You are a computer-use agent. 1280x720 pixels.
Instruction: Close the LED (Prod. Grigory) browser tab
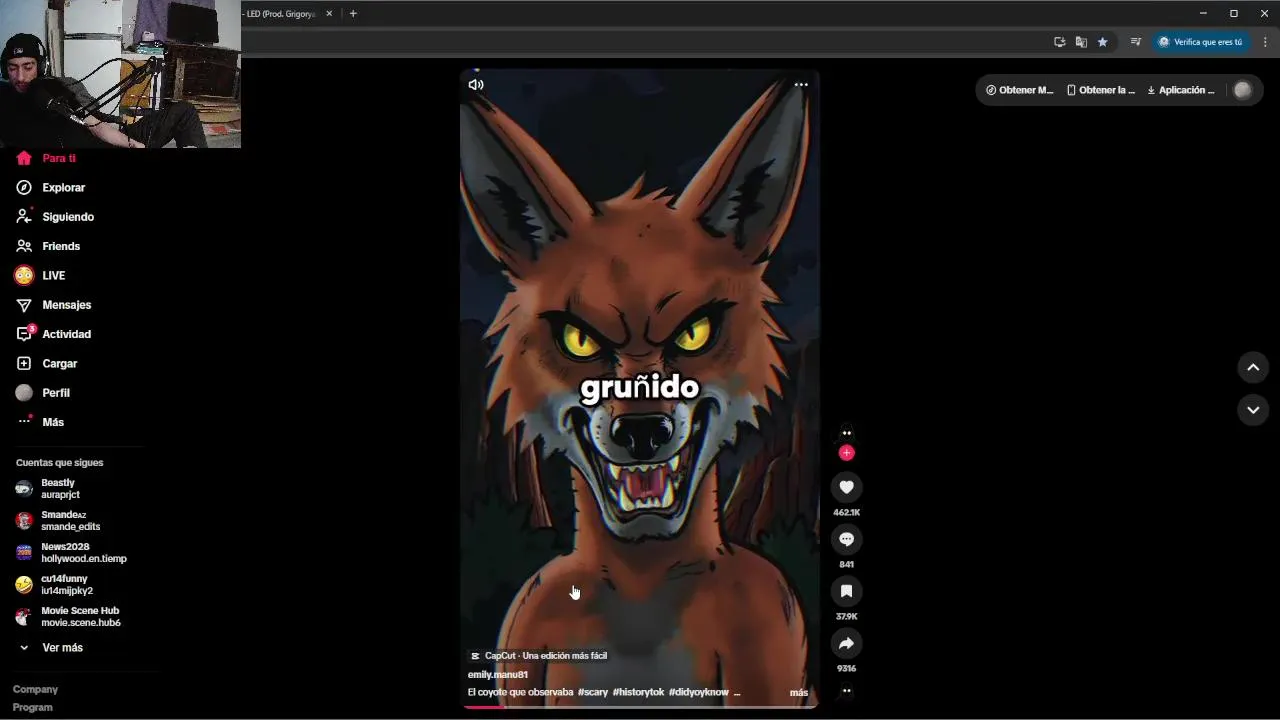pos(329,14)
